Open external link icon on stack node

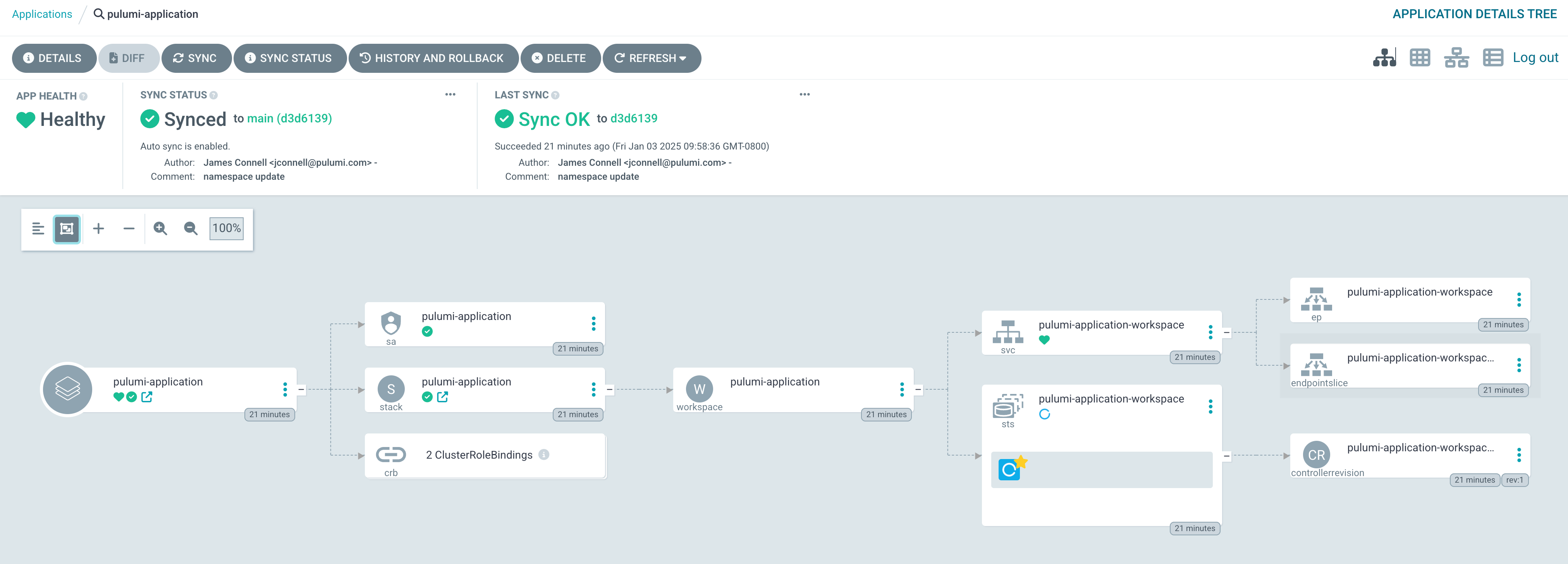[442, 397]
